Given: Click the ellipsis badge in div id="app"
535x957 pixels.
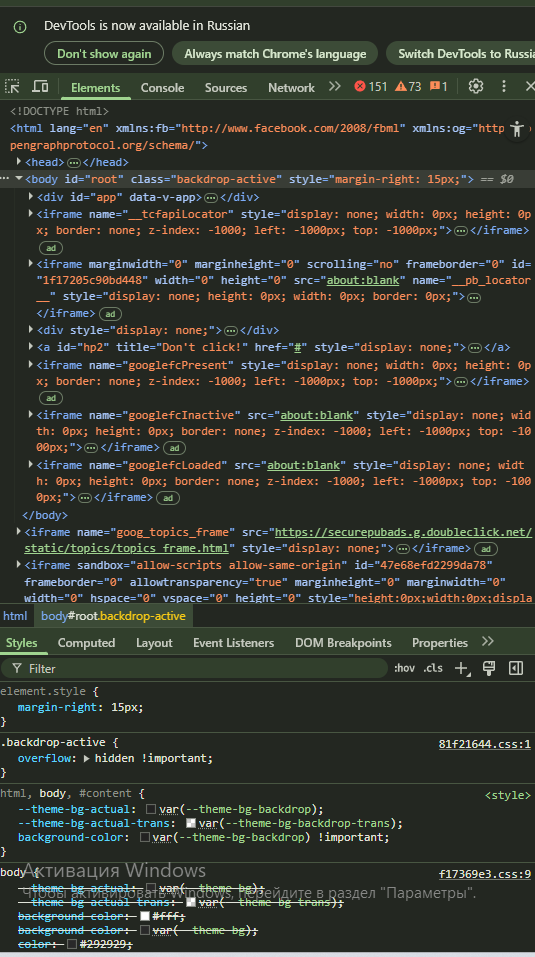Looking at the screenshot, I should (210, 198).
